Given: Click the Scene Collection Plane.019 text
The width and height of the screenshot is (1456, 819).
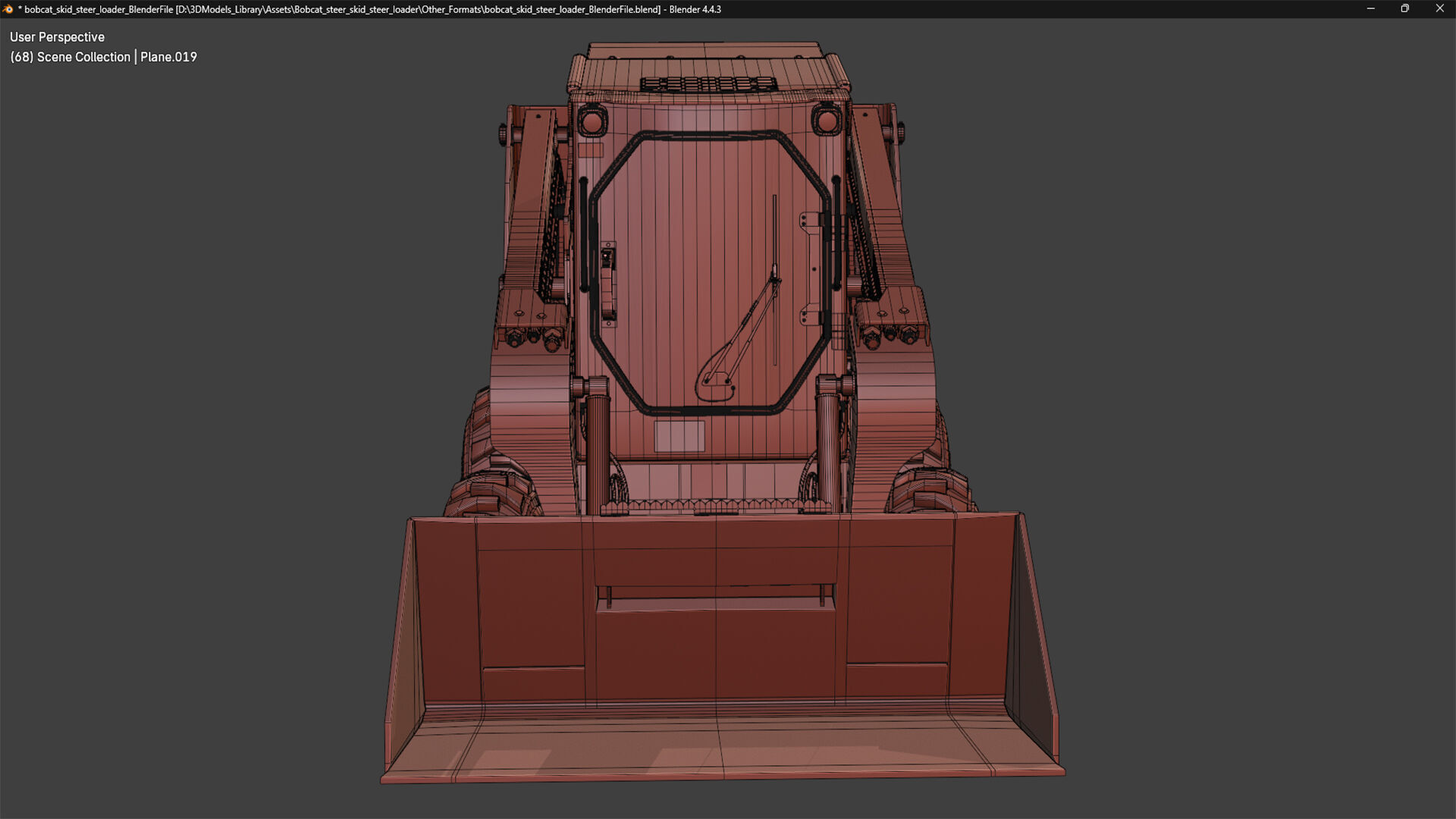Looking at the screenshot, I should point(103,57).
